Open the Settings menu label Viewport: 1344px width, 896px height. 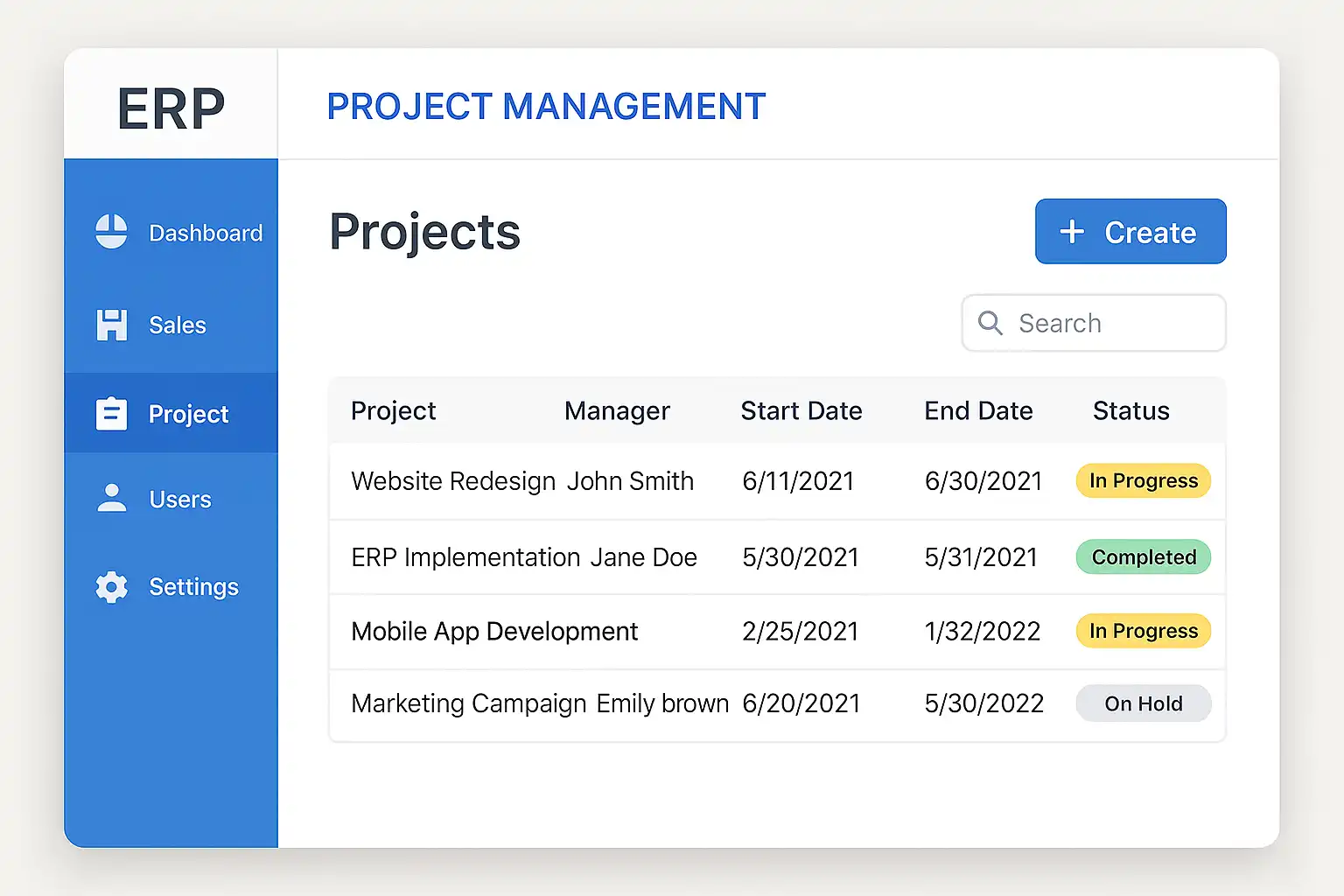pyautogui.click(x=193, y=587)
